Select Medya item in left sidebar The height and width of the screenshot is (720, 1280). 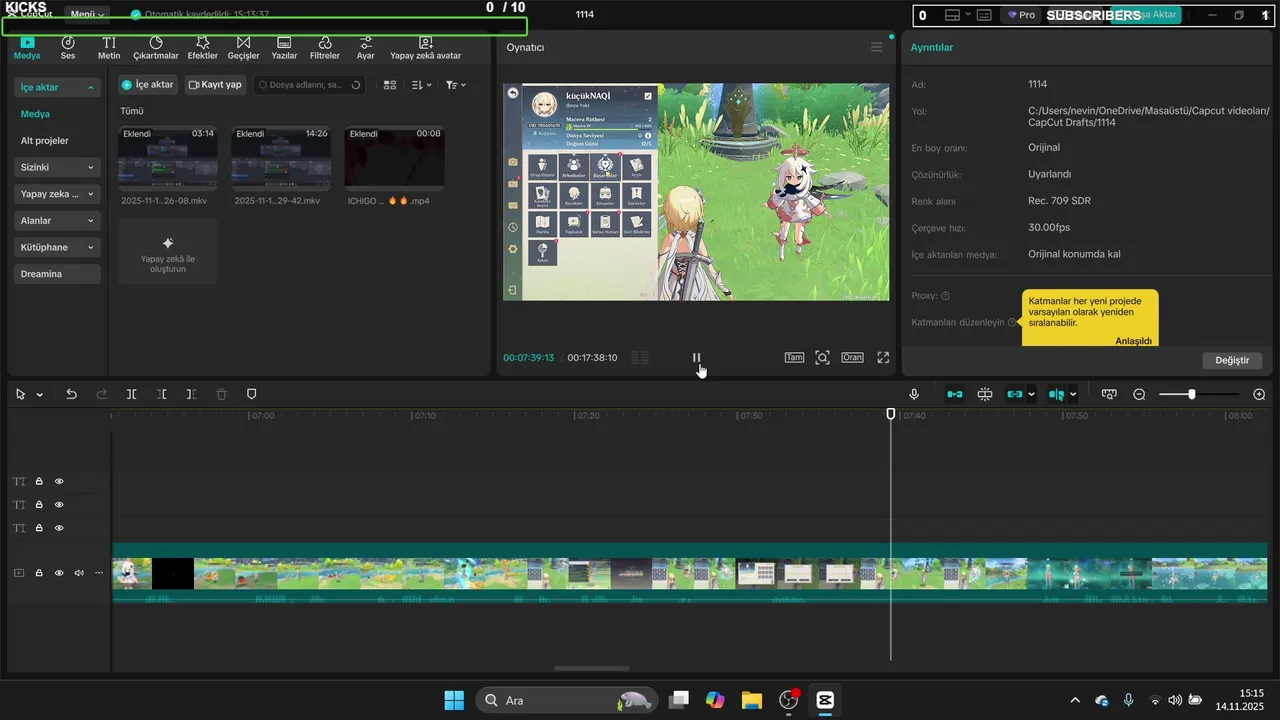pos(35,114)
